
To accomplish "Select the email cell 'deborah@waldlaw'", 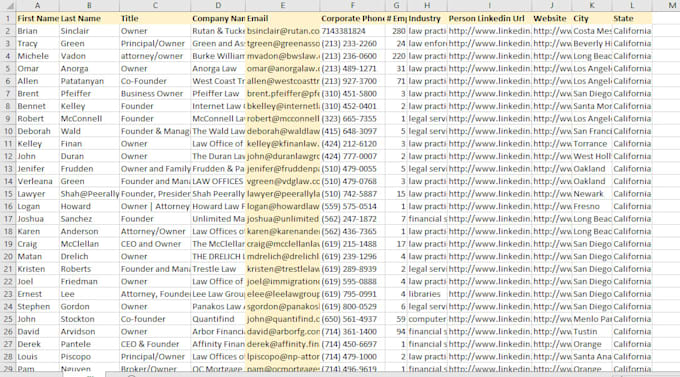I will (x=283, y=131).
